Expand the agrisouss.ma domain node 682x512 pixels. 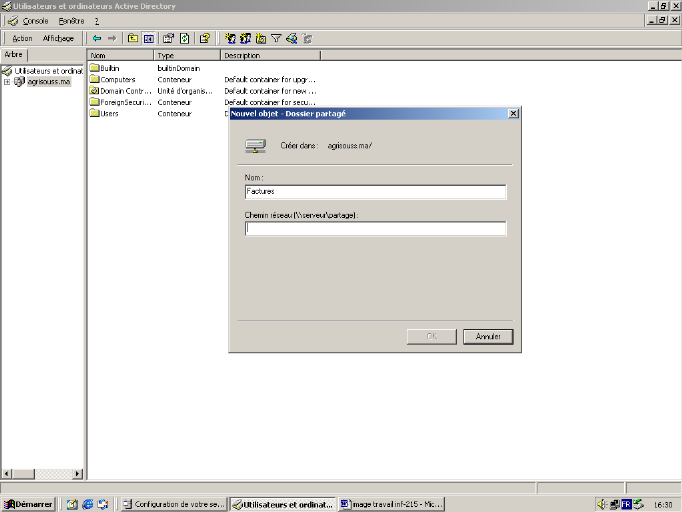[7, 82]
